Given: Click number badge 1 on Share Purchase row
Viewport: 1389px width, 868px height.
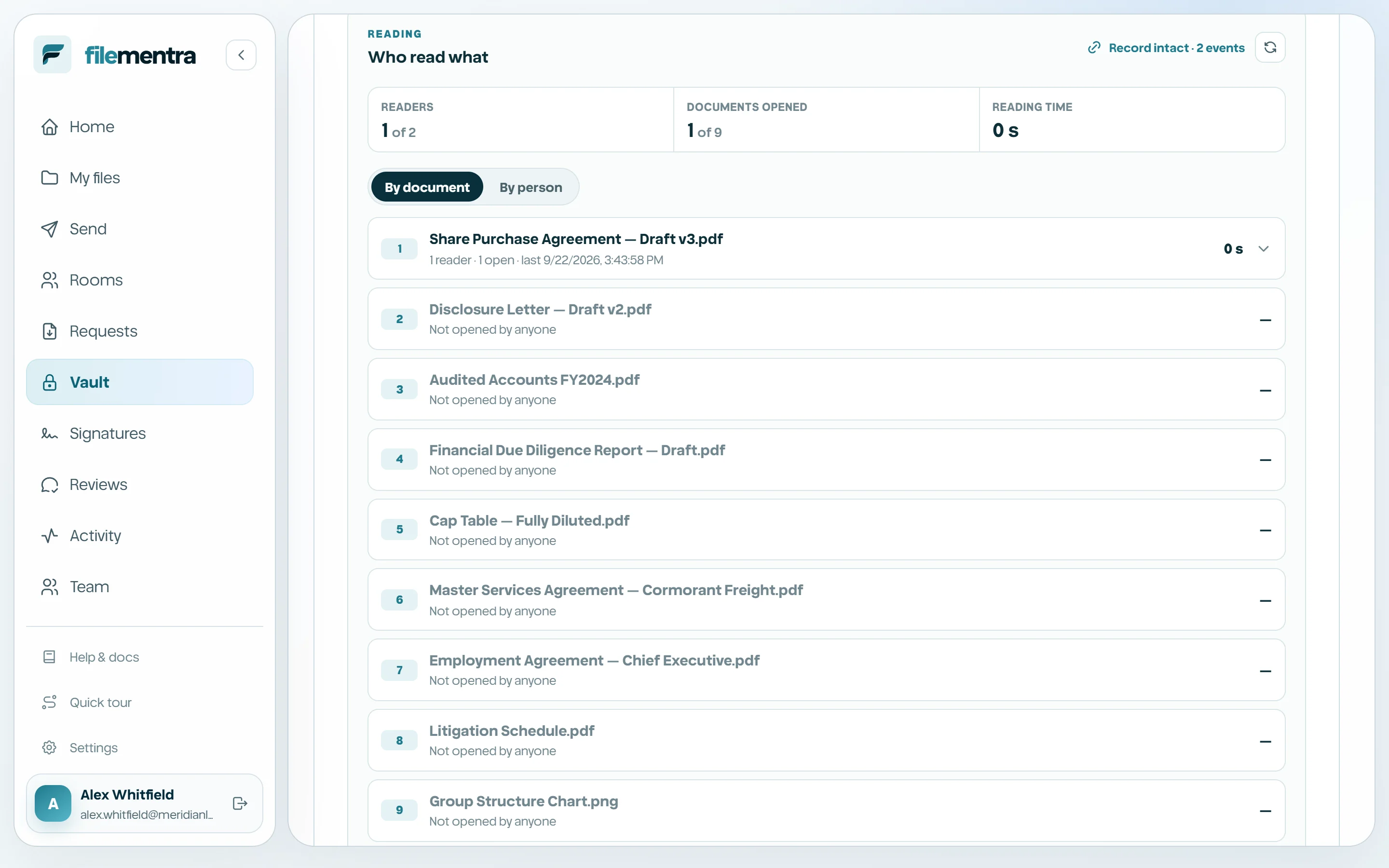Looking at the screenshot, I should coord(399,248).
